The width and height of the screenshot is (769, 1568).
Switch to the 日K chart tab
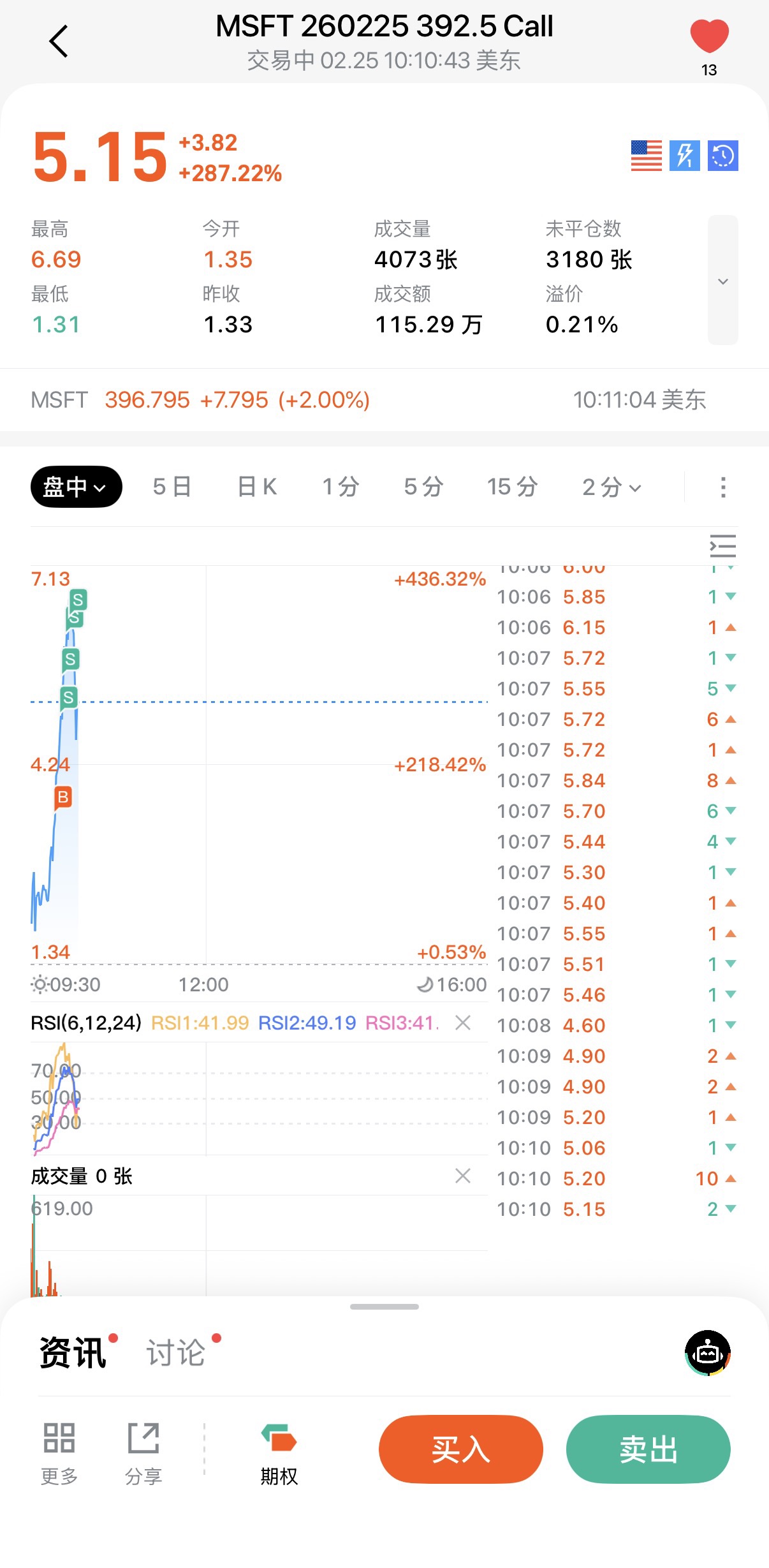tap(257, 487)
